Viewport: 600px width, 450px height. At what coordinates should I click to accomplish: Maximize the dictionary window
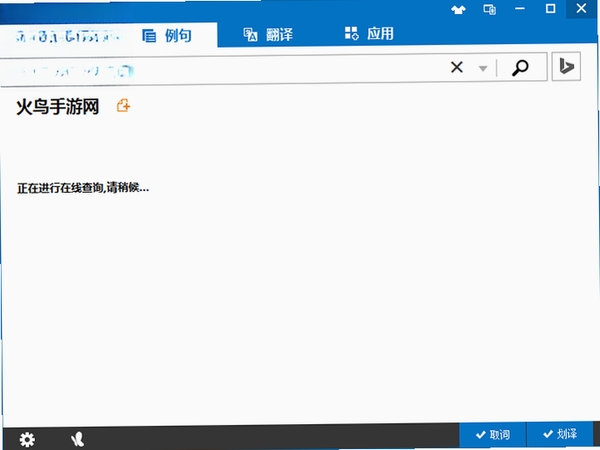click(550, 8)
